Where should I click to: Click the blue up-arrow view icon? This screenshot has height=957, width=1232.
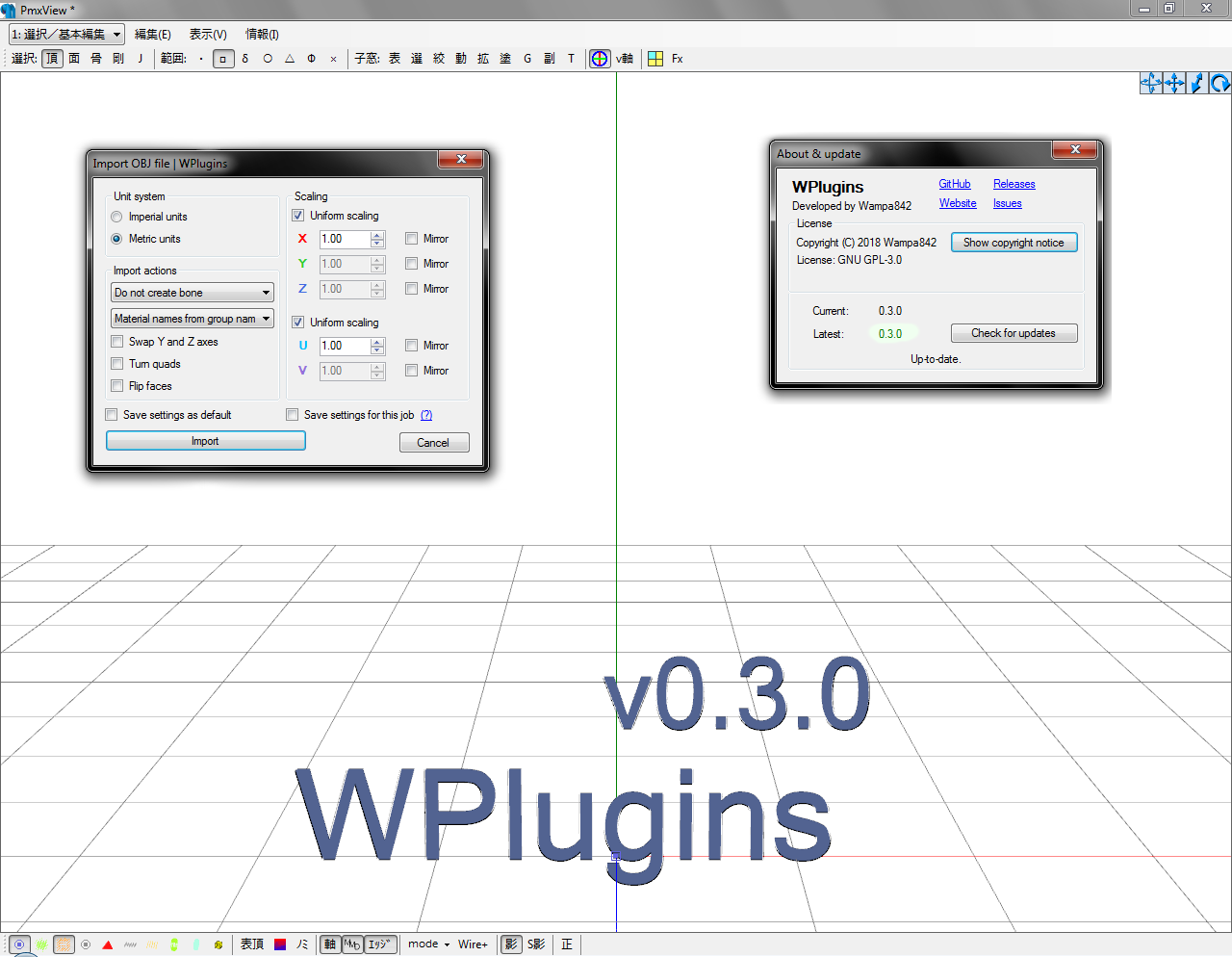(x=1197, y=84)
